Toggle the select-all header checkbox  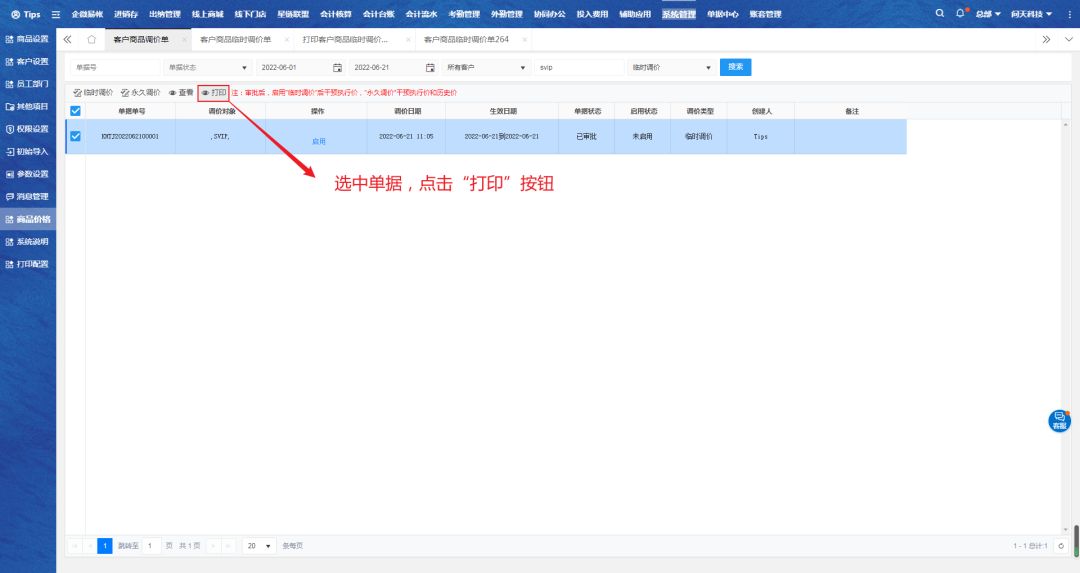(75, 111)
